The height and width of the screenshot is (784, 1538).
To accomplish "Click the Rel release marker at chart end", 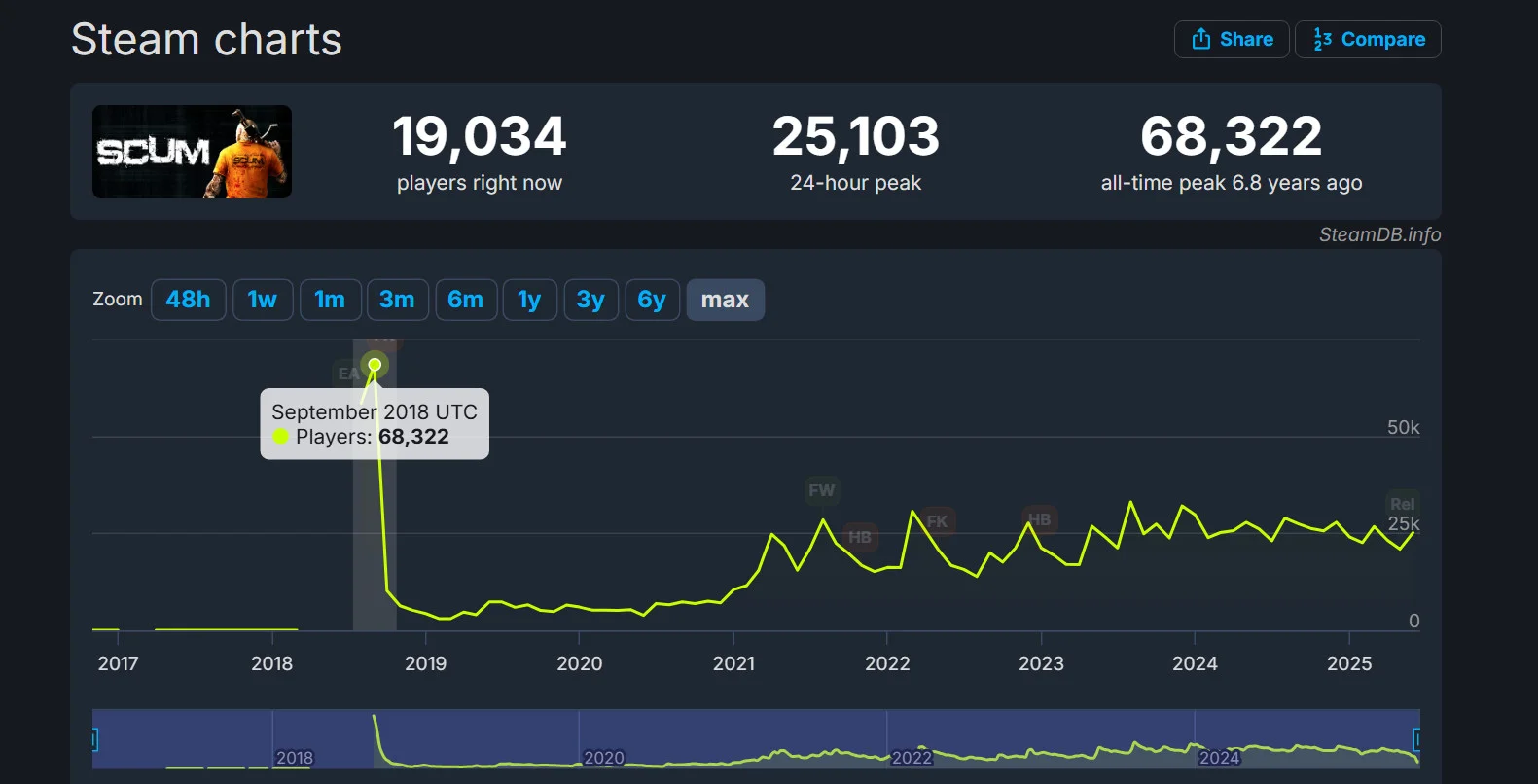I will click(x=1403, y=504).
